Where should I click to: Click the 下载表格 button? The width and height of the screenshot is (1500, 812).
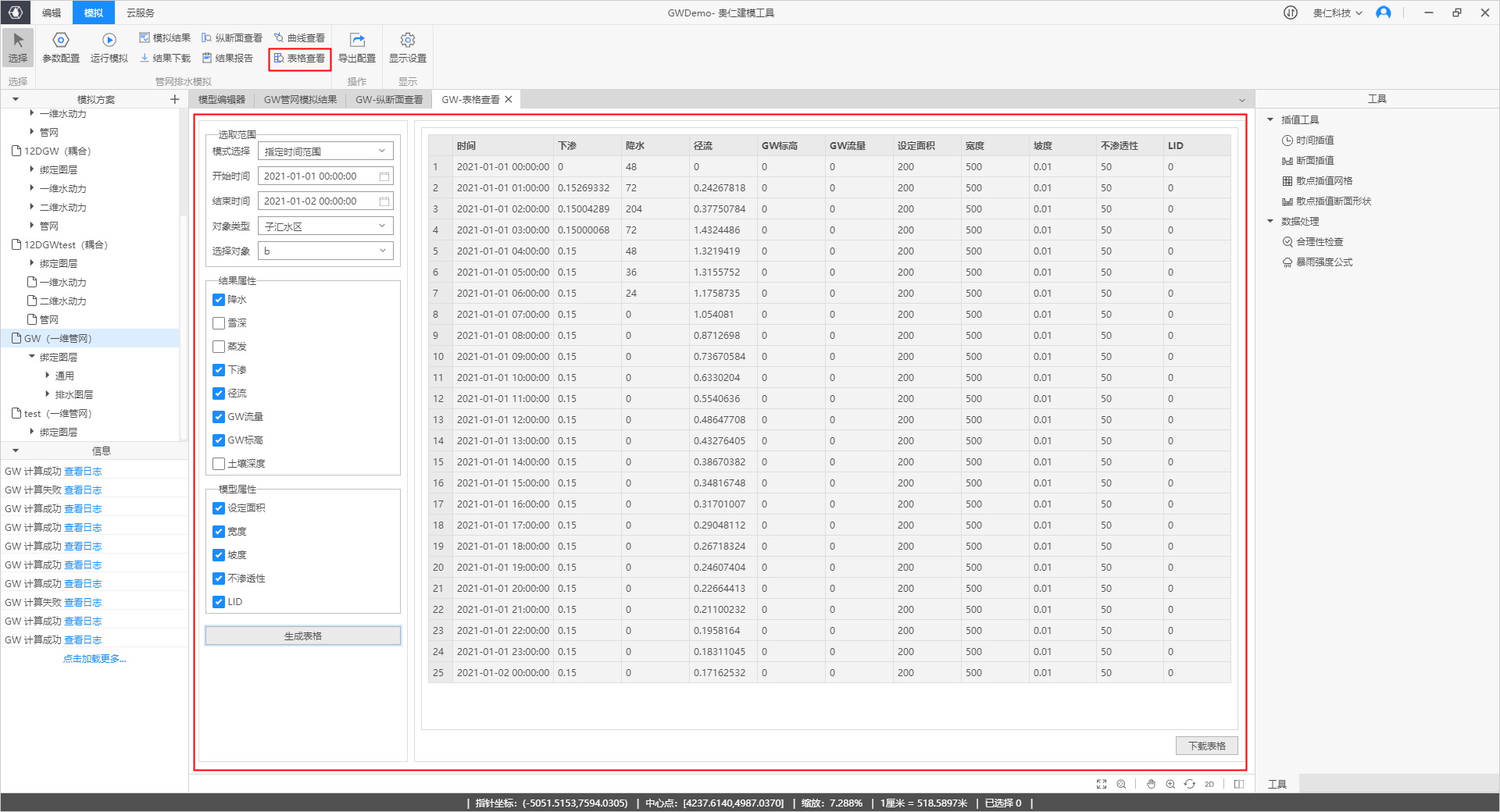click(1206, 746)
